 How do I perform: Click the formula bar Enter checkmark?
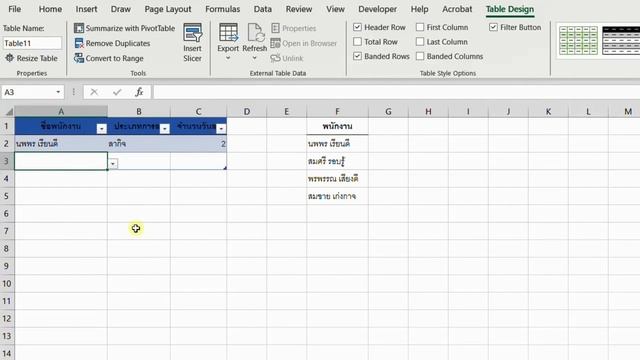click(x=117, y=92)
